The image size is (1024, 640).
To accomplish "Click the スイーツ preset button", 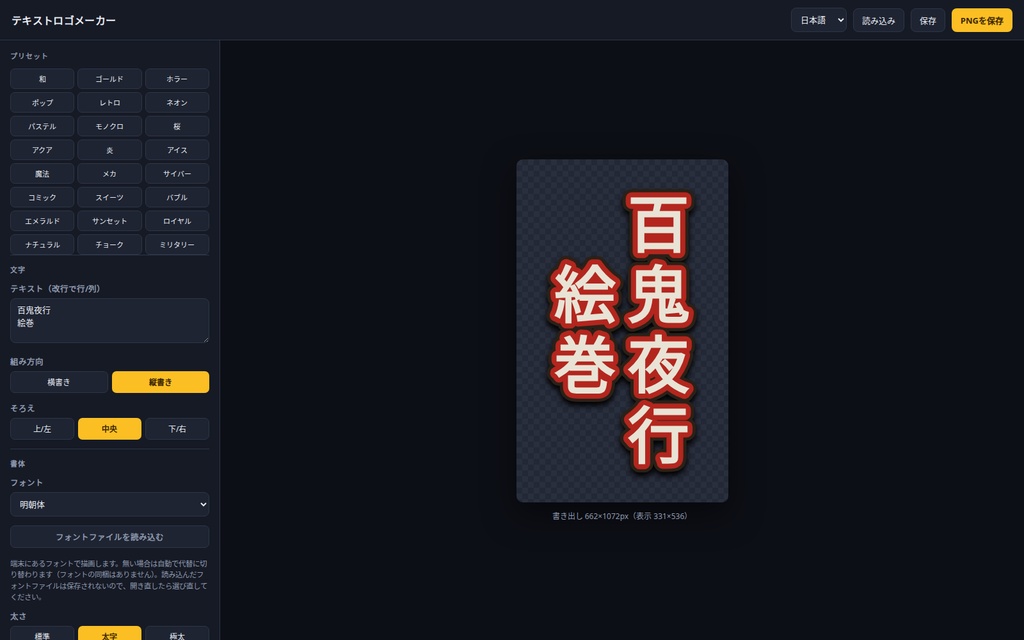I will click(x=110, y=197).
